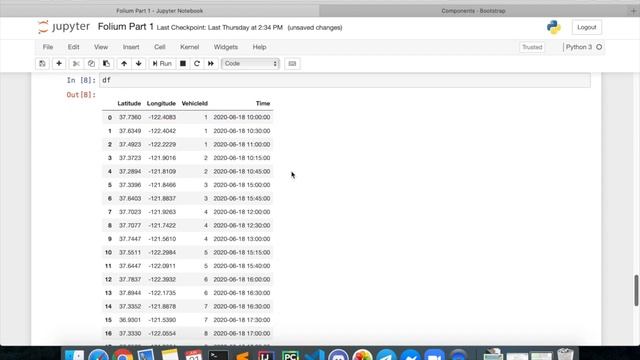Image resolution: width=640 pixels, height=360 pixels.
Task: Click the Python 3 kernel status circle
Action: pos(599,47)
